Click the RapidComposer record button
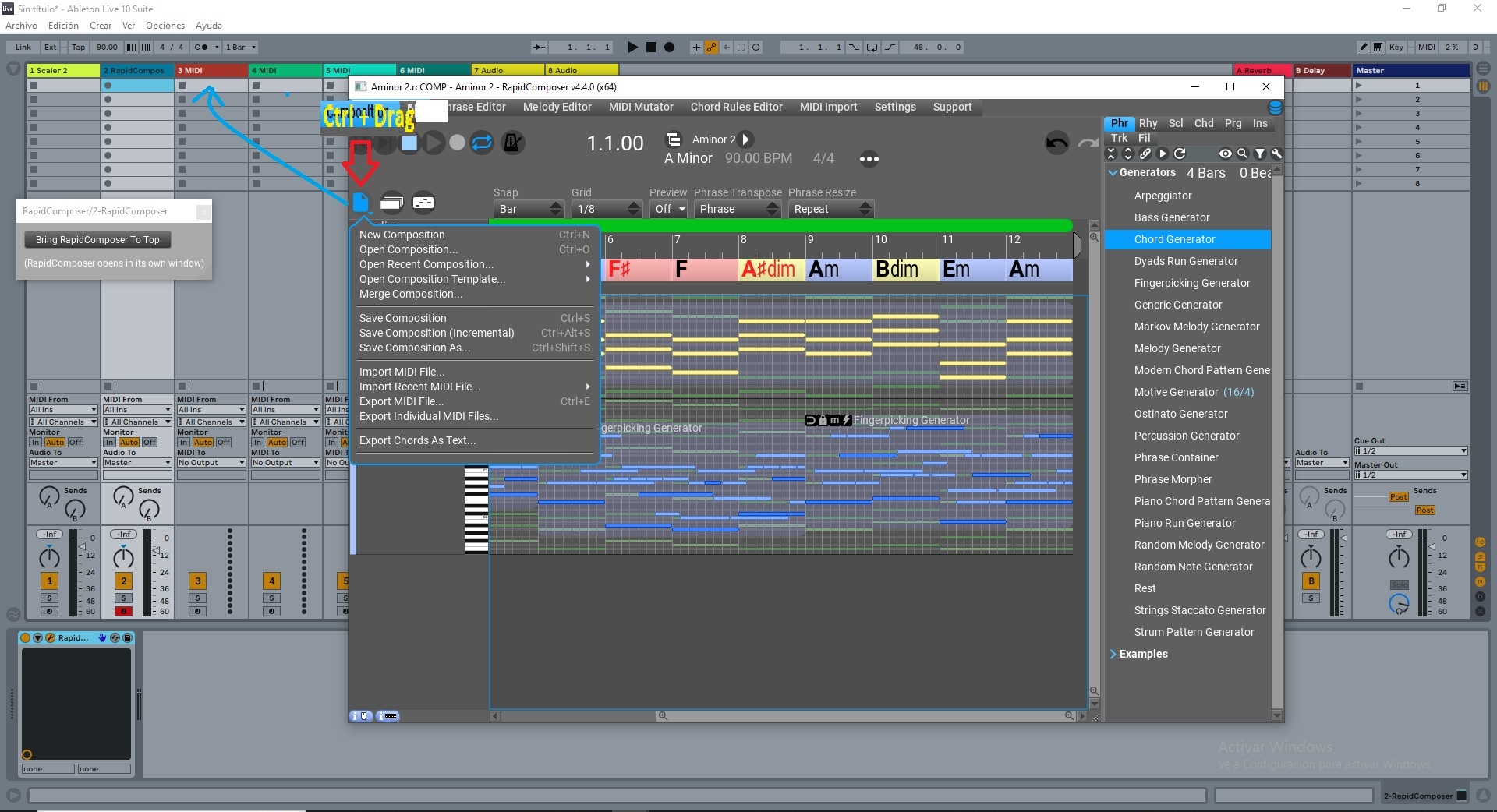1497x812 pixels. [458, 143]
